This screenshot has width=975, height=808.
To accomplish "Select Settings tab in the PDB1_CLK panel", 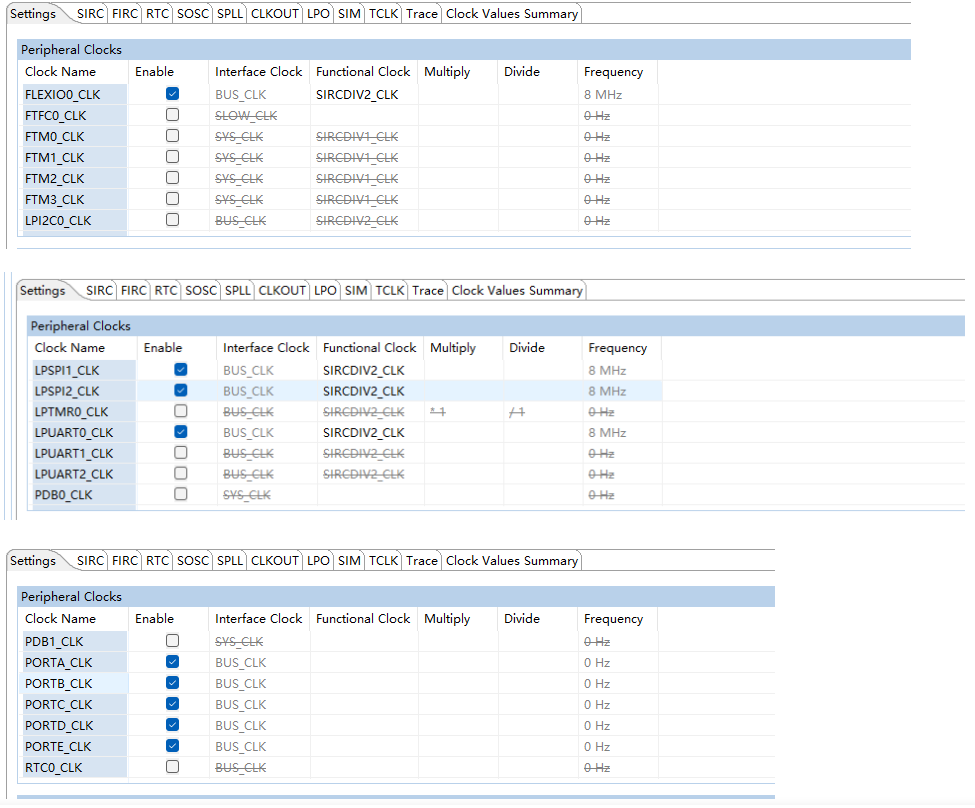I will click(33, 560).
